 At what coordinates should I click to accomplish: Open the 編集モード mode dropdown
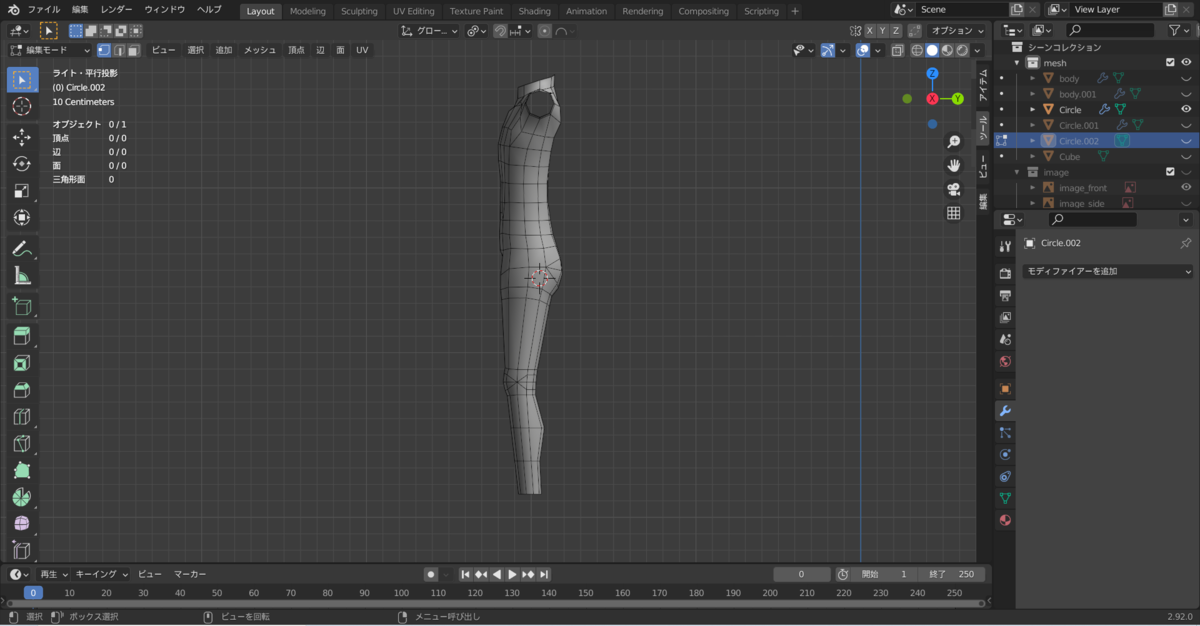tap(50, 50)
